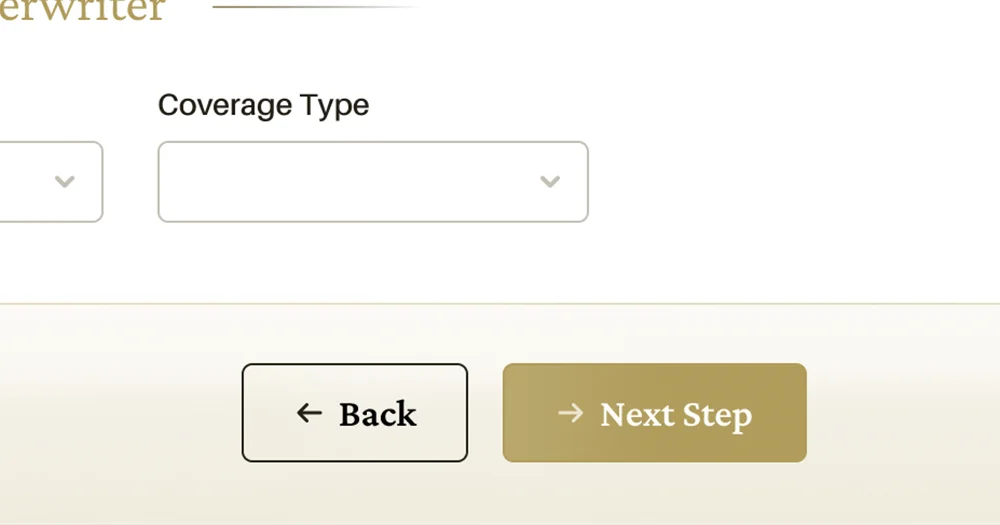Expand the partially visible dropdown left of Coverage Type
The width and height of the screenshot is (1000, 525).
tap(40, 181)
